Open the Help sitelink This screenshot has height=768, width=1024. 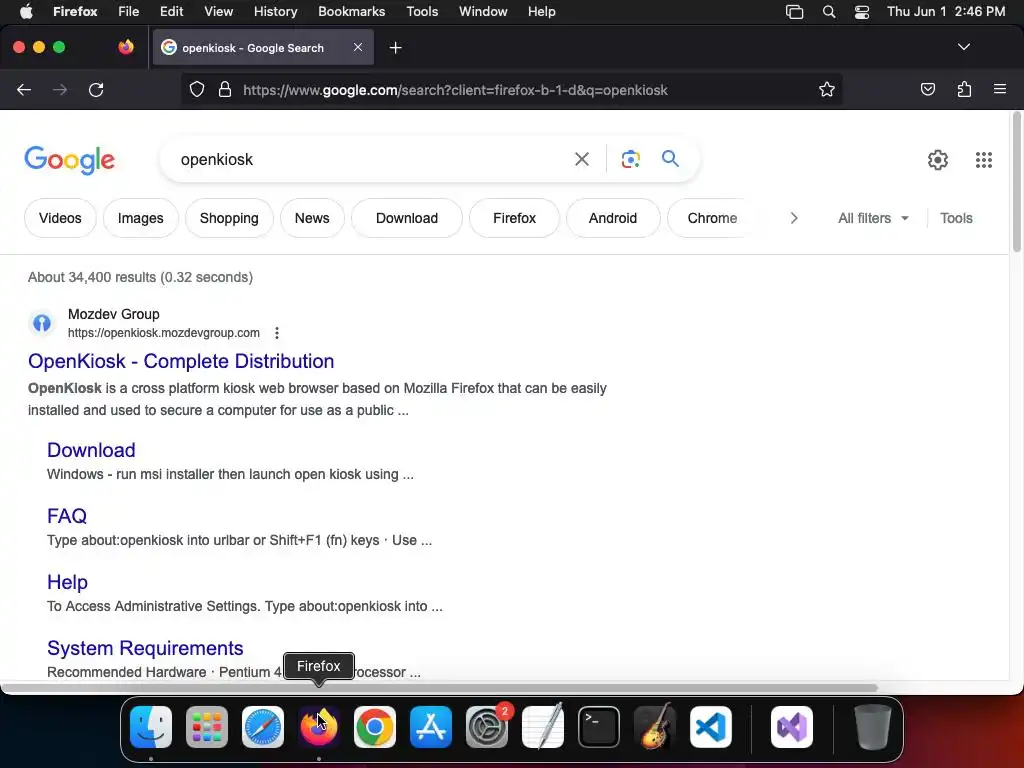click(67, 582)
